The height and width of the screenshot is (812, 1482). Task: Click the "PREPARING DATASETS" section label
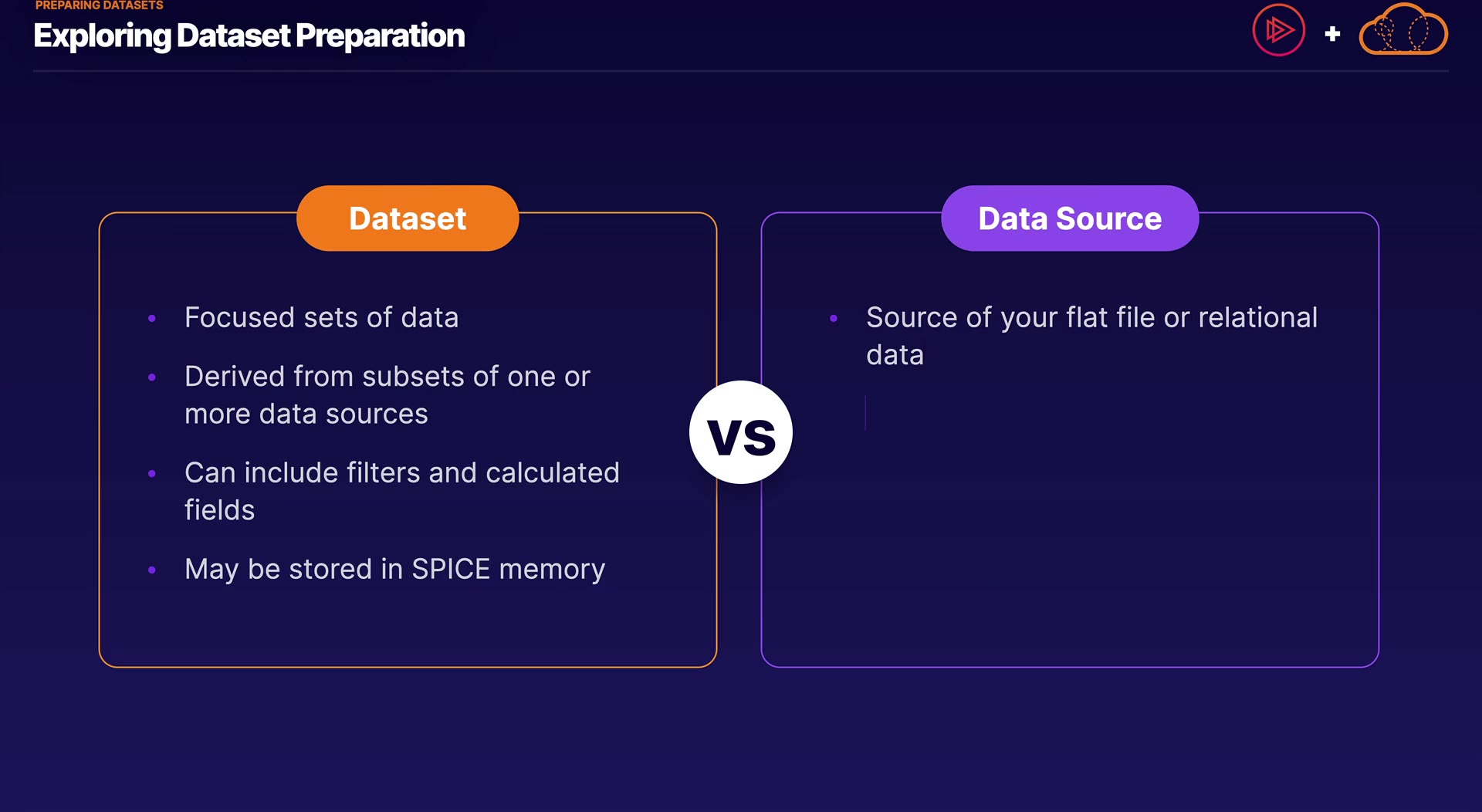100,5
